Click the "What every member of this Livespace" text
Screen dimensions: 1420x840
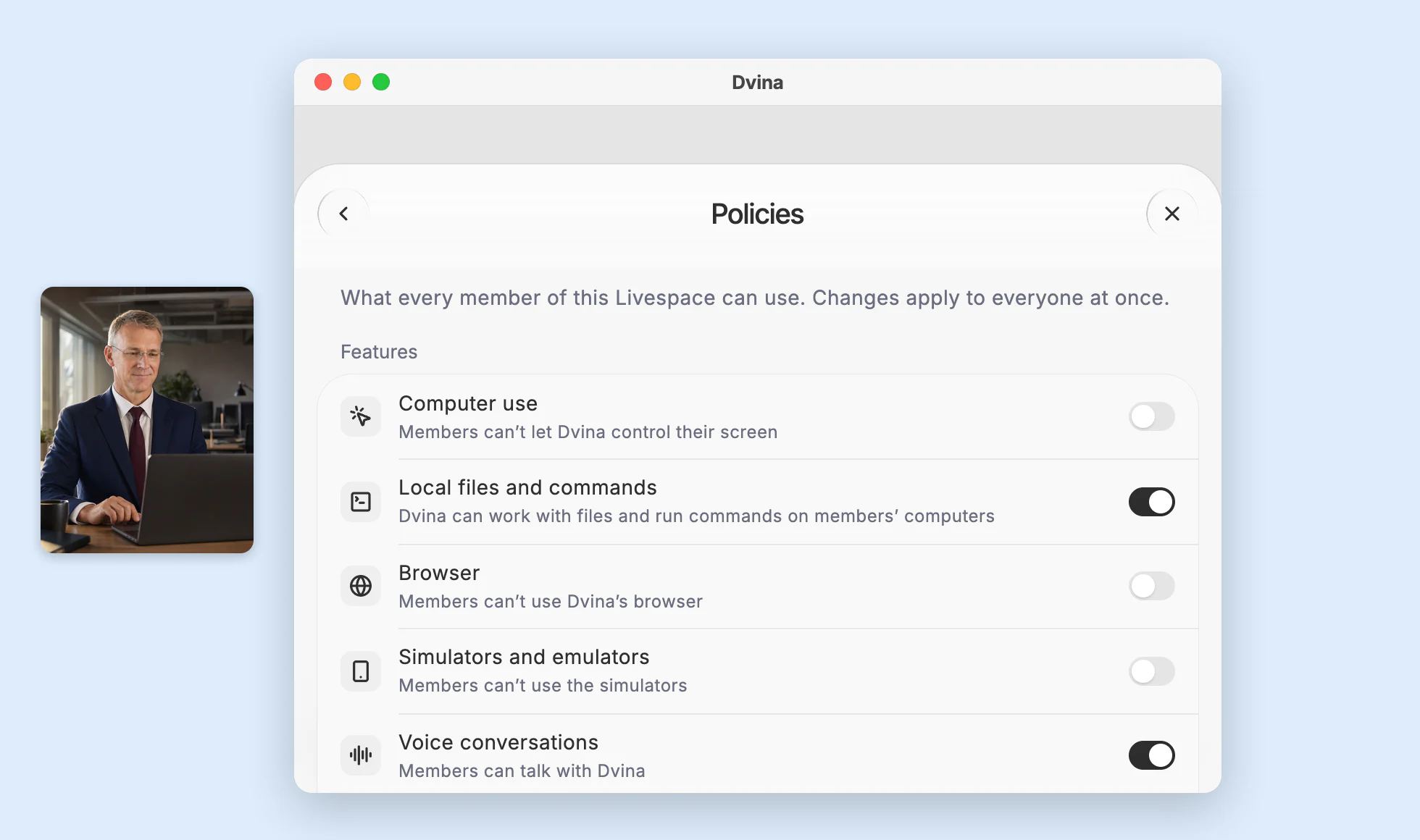755,298
